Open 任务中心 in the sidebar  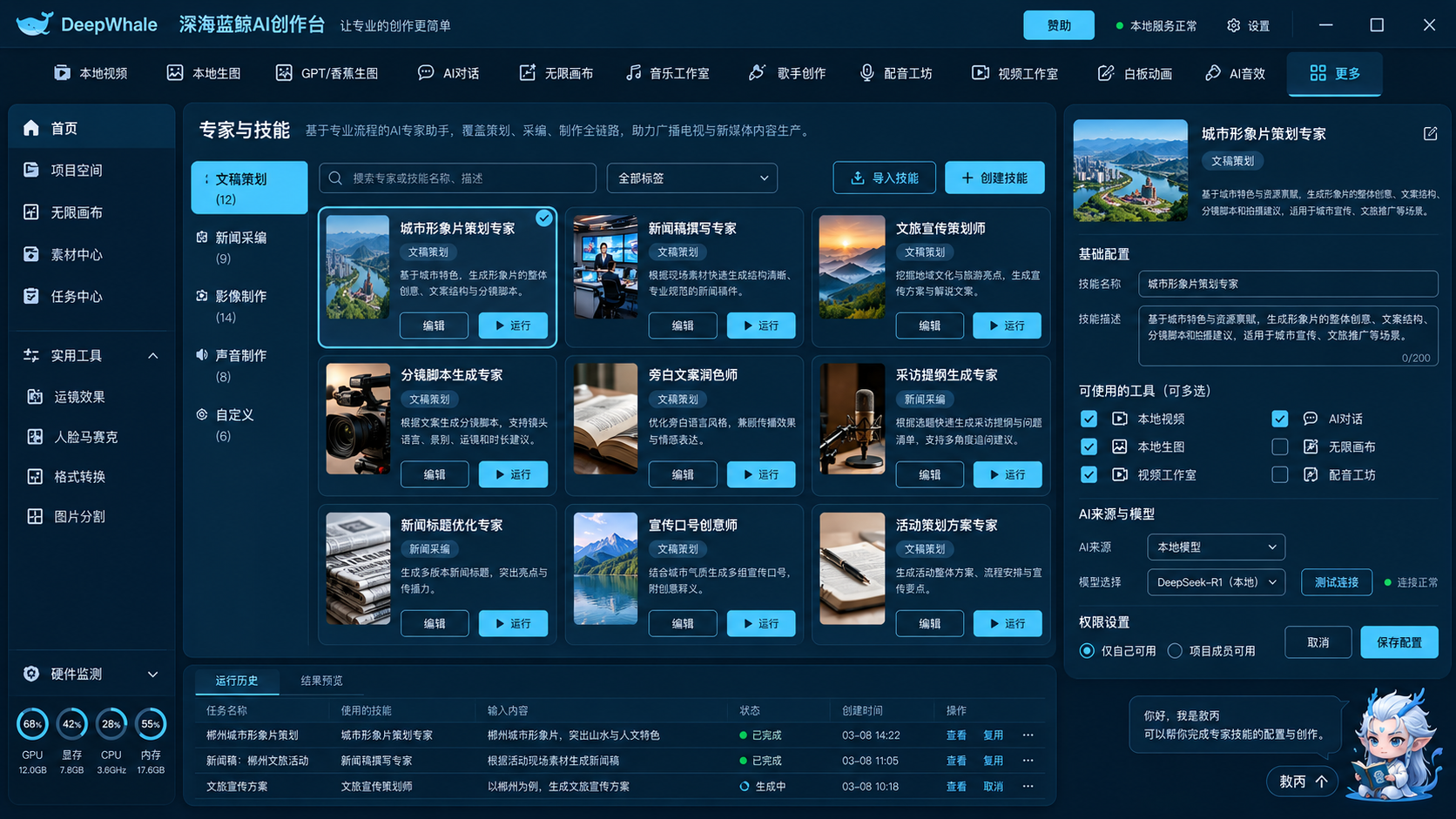click(91, 297)
